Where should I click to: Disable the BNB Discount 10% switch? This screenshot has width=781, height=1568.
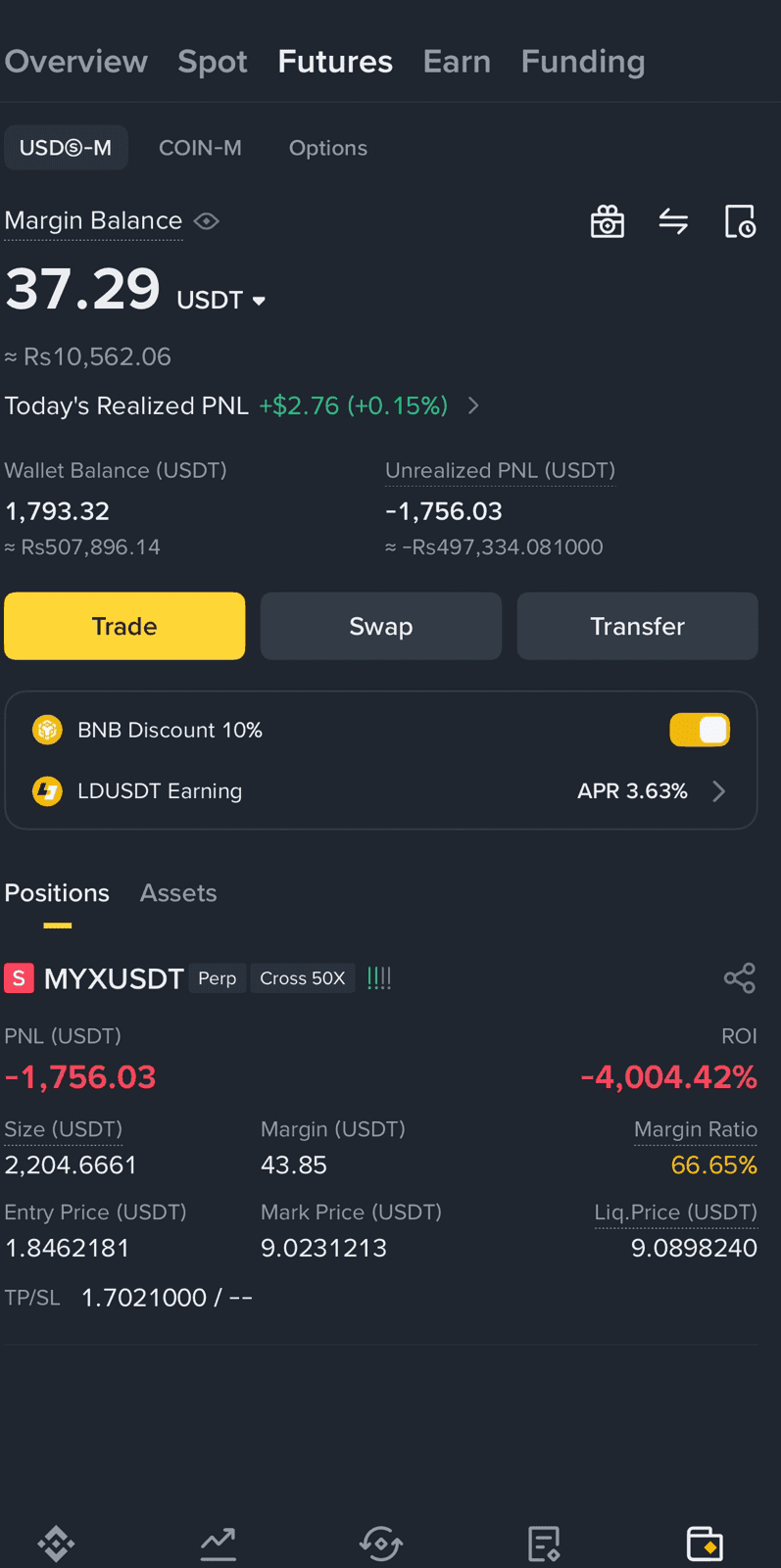point(700,730)
